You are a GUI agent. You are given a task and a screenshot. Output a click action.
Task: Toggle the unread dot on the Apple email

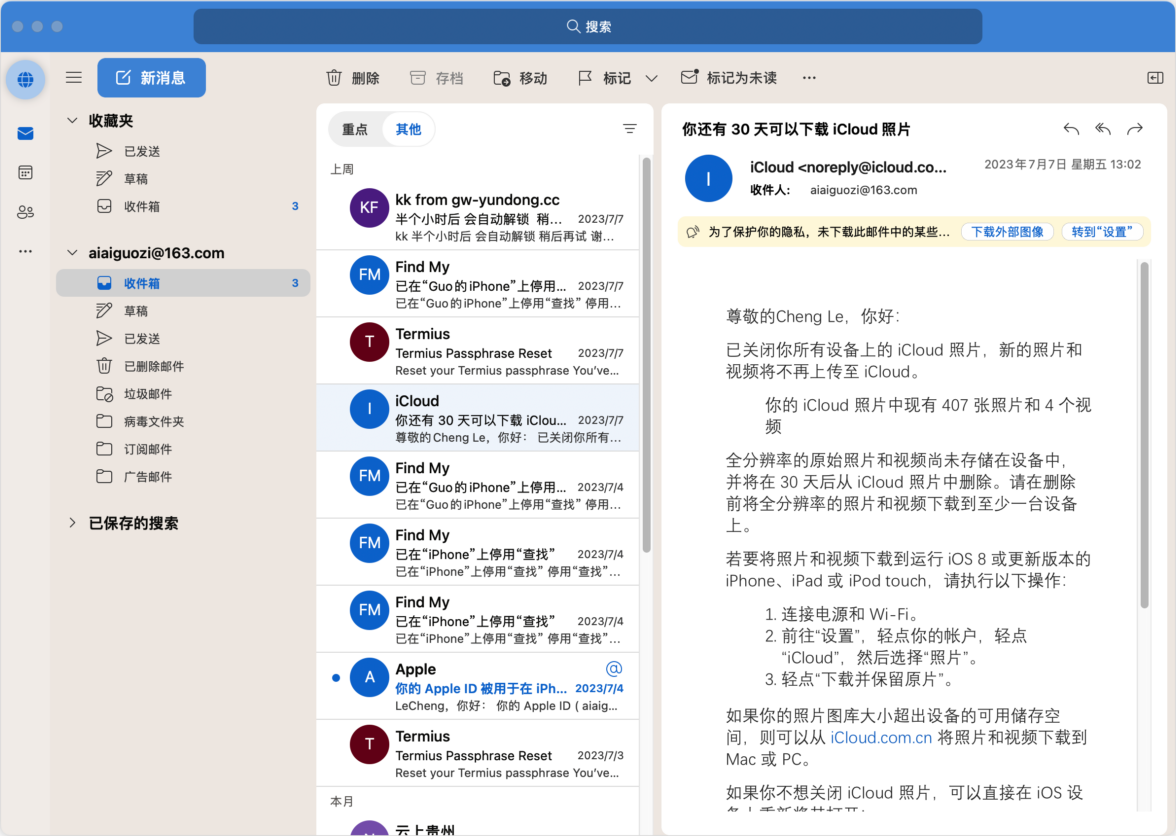(x=336, y=677)
